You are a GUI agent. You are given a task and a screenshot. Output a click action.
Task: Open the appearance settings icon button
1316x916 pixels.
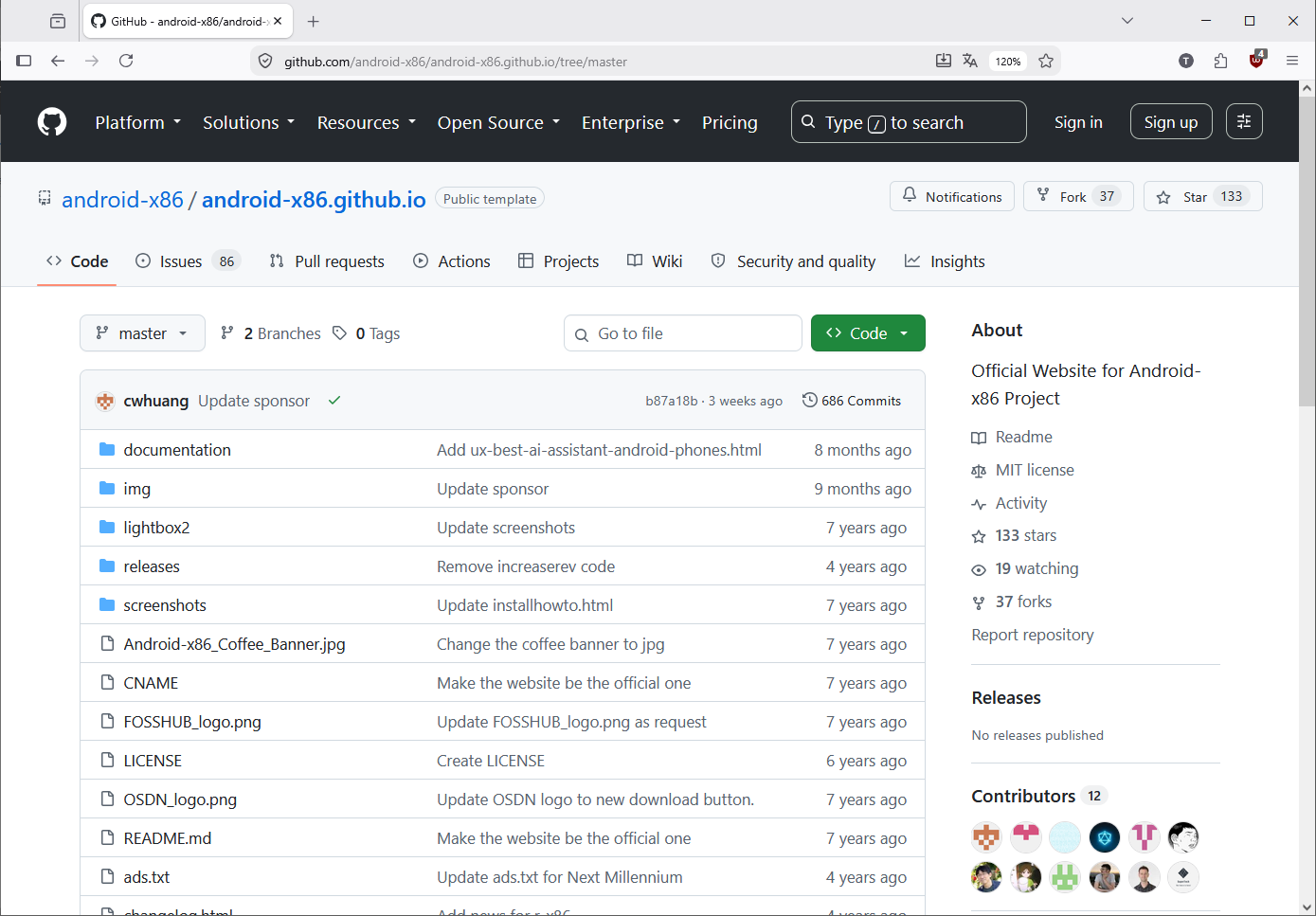[x=1244, y=121]
